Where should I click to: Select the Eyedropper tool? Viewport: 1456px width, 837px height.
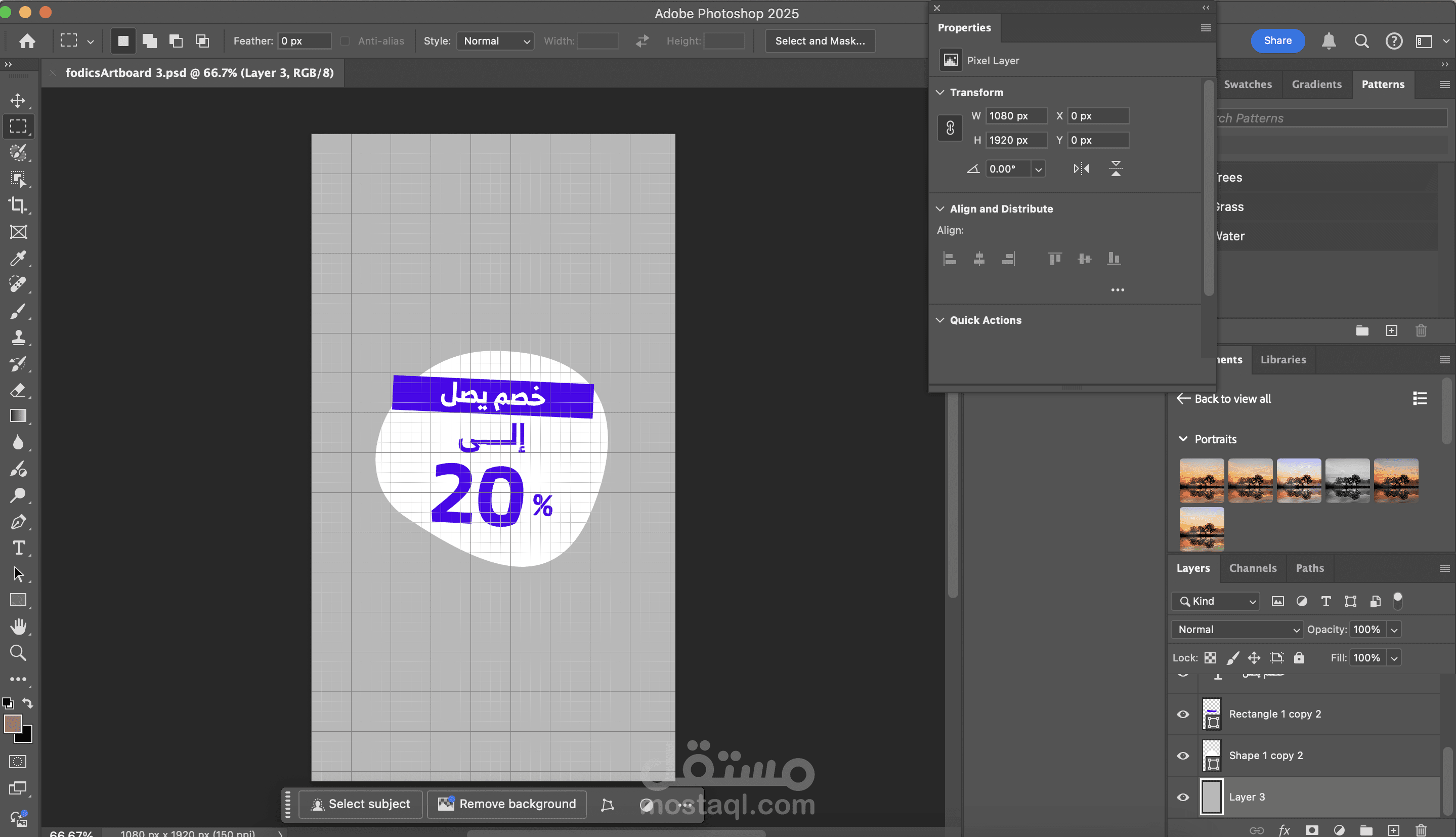pyautogui.click(x=18, y=258)
